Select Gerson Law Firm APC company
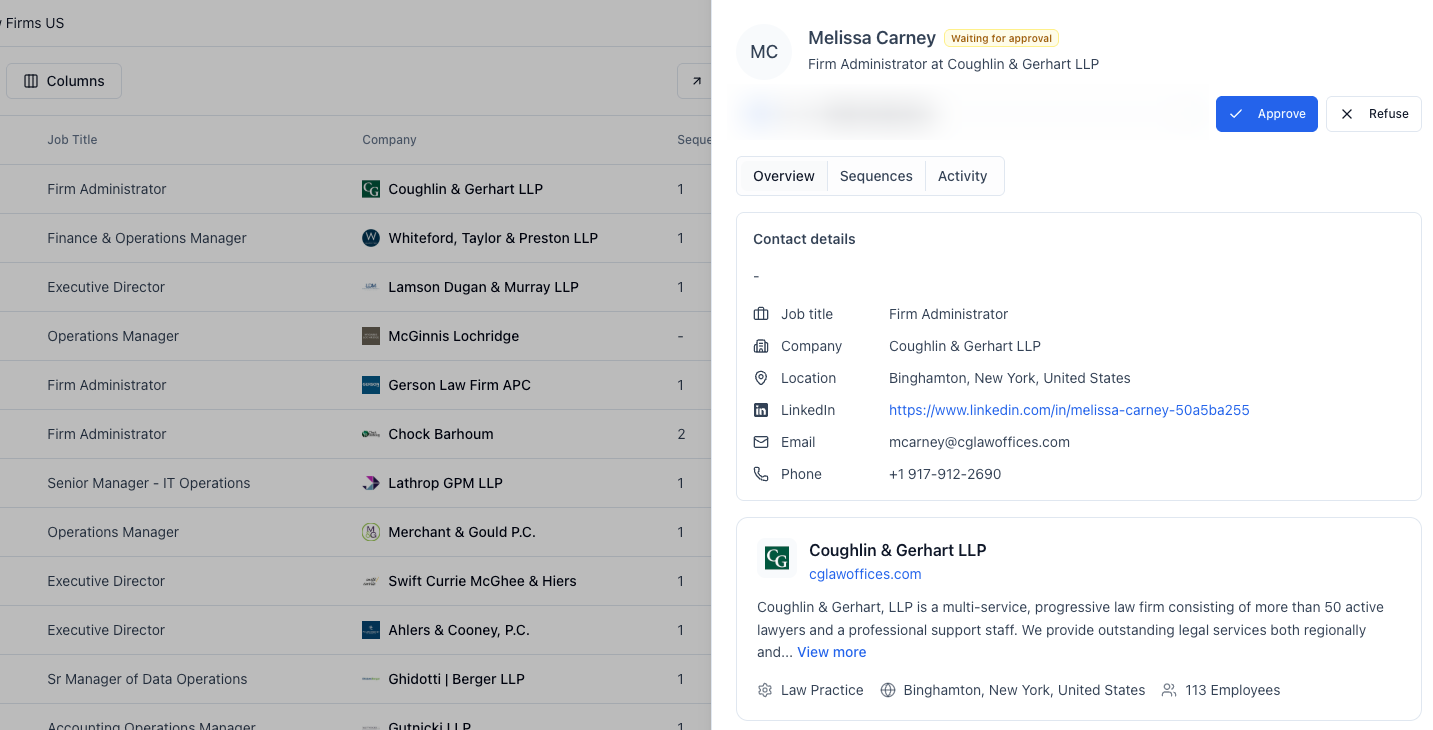 [459, 385]
